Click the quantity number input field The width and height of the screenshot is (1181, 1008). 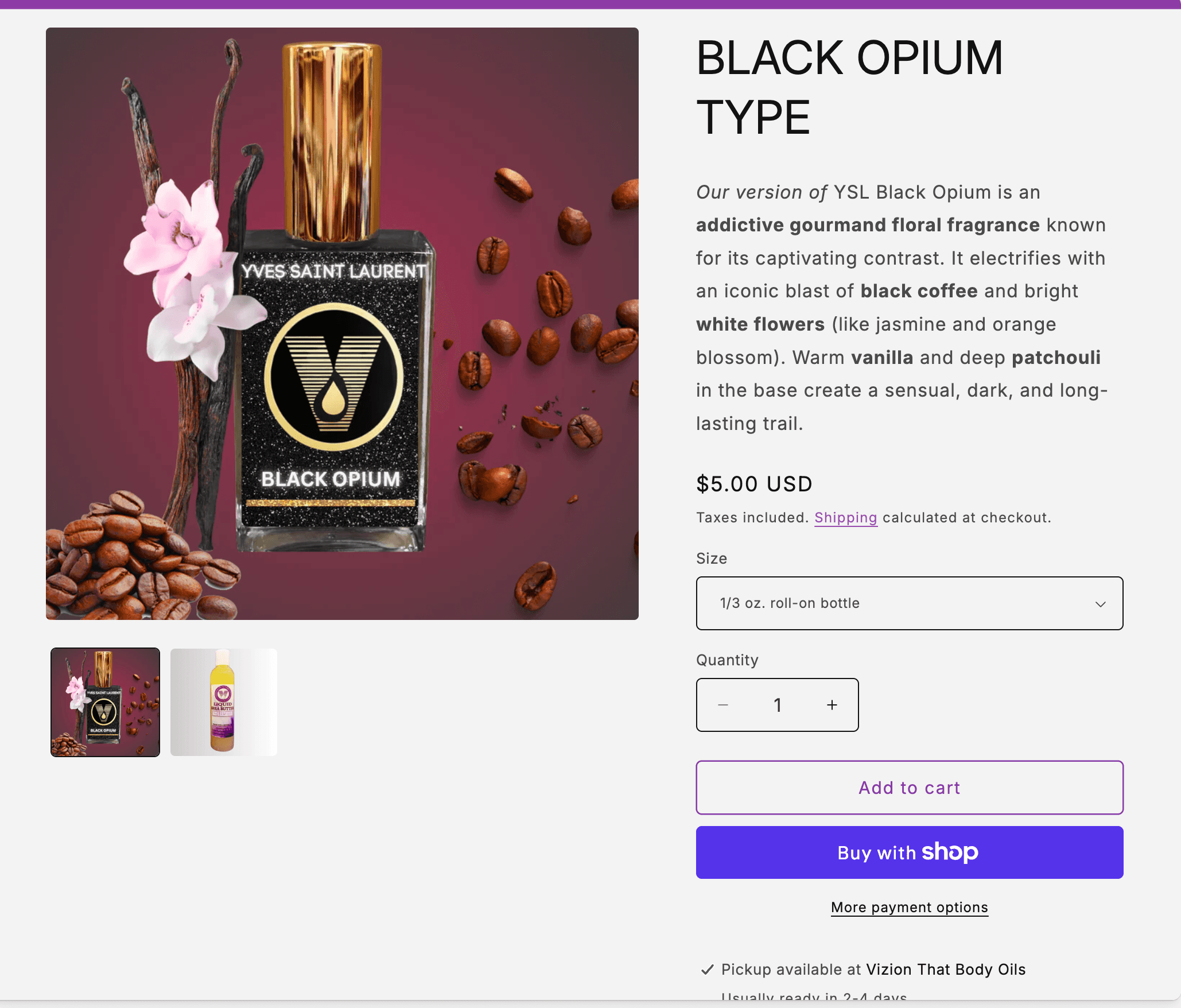click(x=778, y=705)
